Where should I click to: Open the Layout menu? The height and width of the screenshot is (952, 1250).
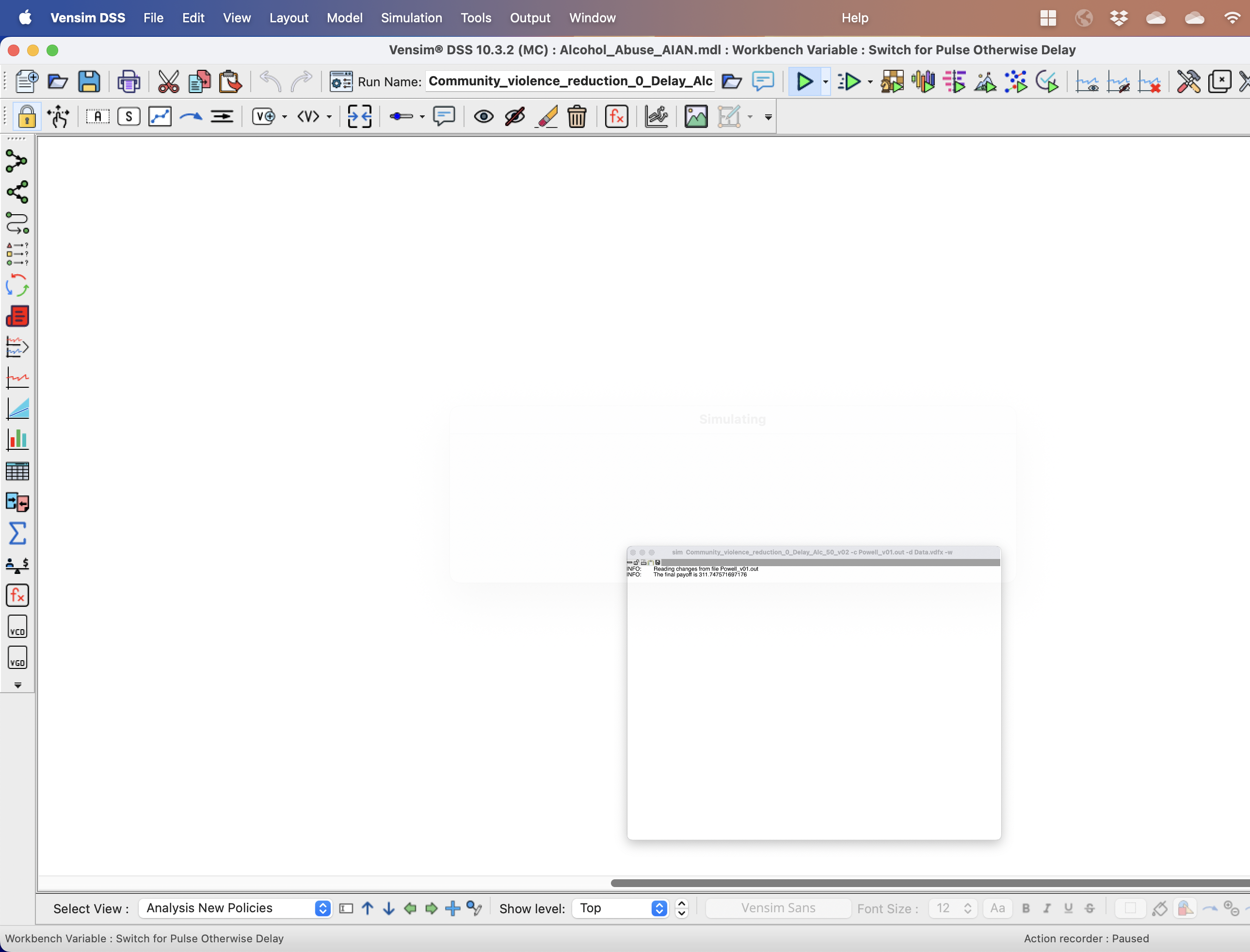click(288, 17)
